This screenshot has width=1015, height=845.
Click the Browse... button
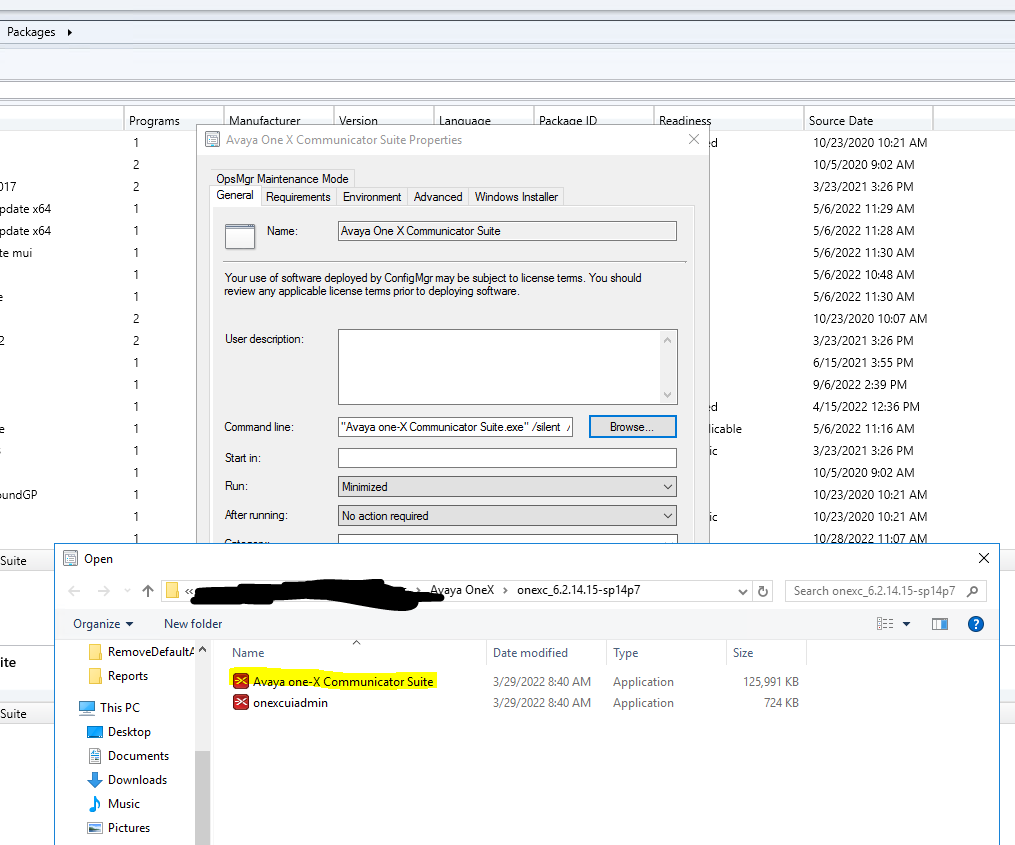[632, 427]
